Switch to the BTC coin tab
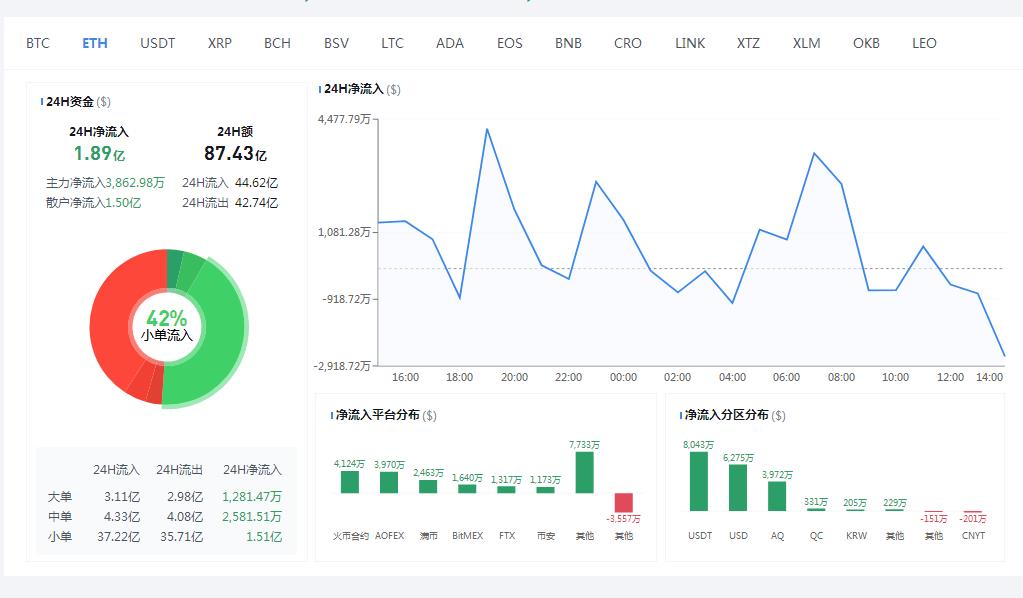Image resolution: width=1023 pixels, height=598 pixels. click(x=38, y=43)
